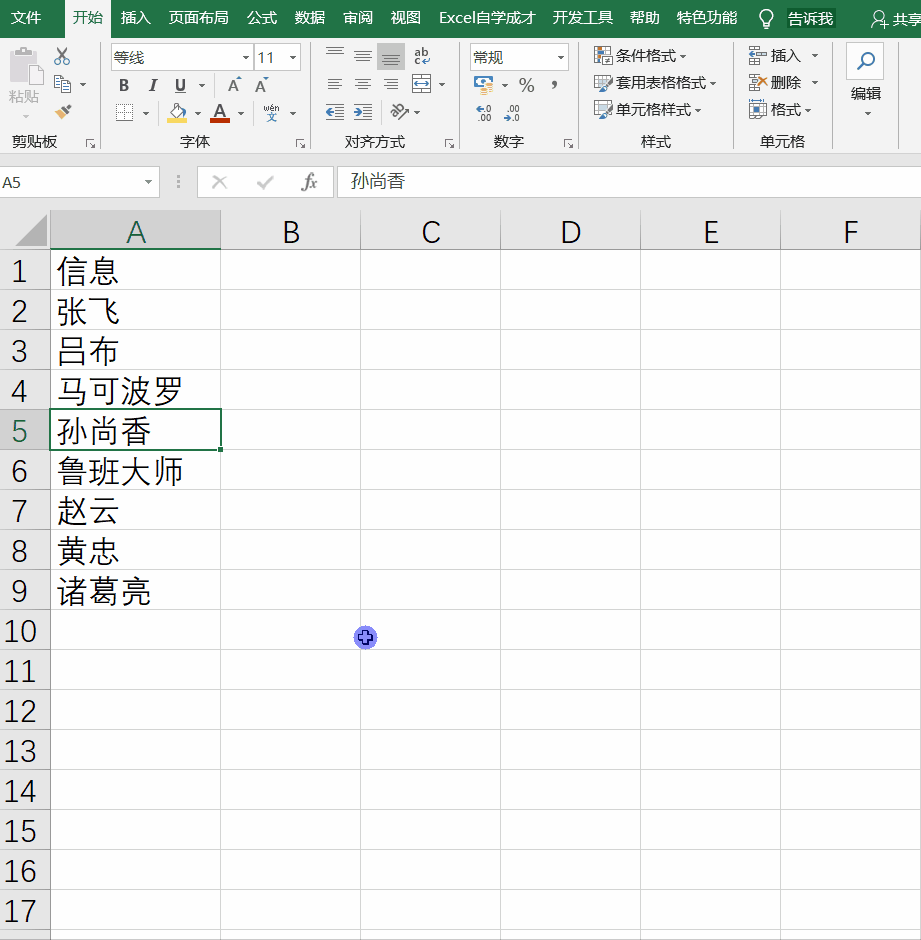
Task: Click the formula bar cancel X
Action: [219, 182]
